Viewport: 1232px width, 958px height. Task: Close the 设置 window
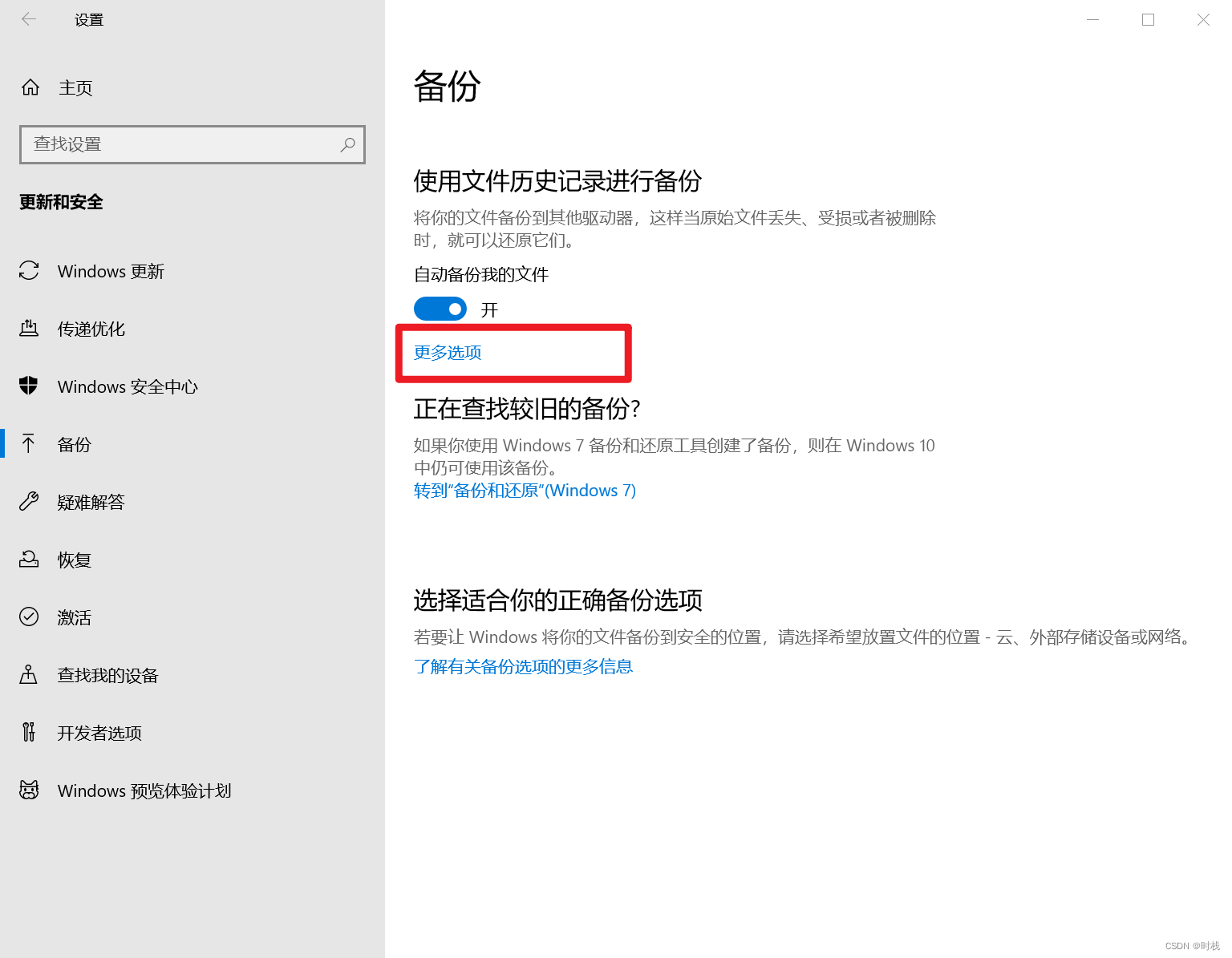[1203, 19]
